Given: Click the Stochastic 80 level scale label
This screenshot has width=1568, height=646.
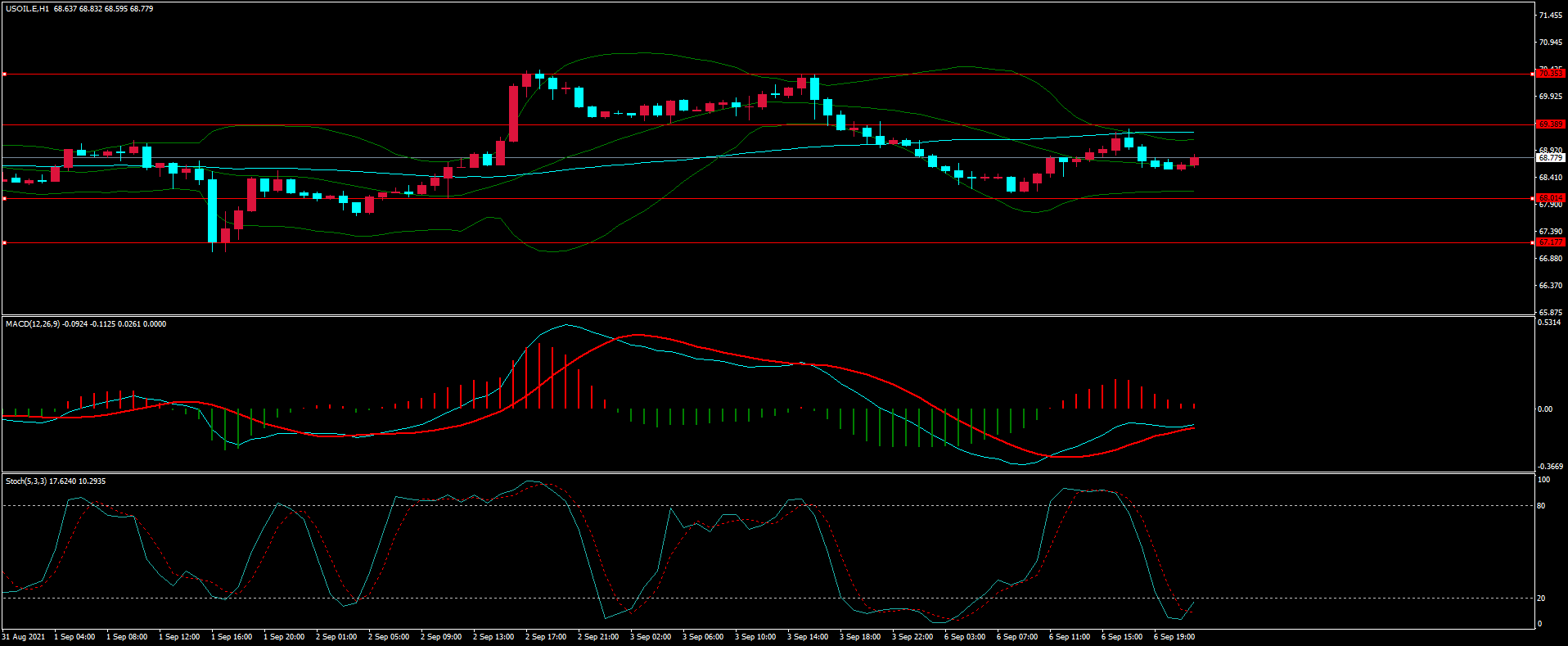Looking at the screenshot, I should (x=1541, y=506).
